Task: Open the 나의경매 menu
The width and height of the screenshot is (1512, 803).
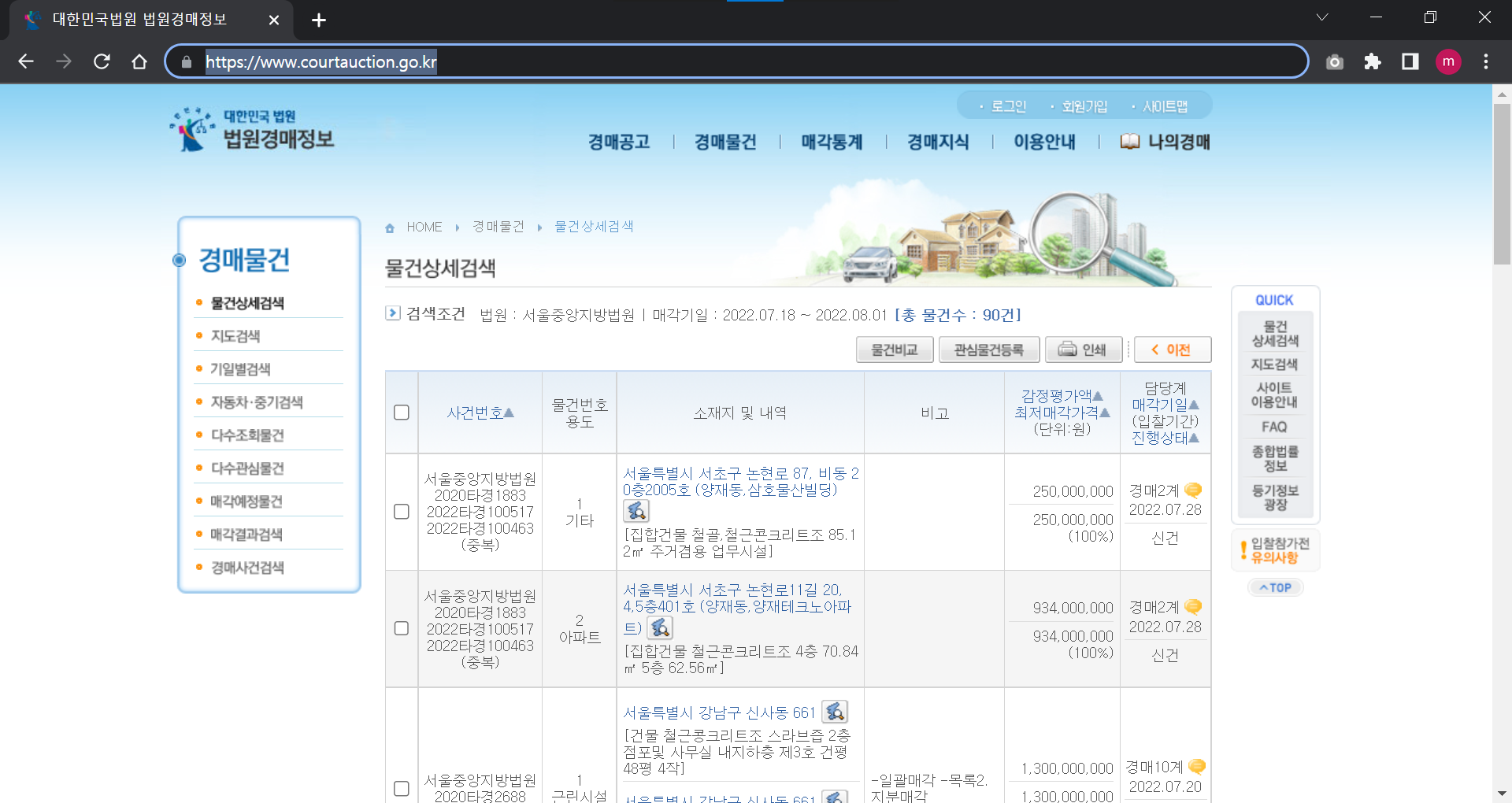Action: pyautogui.click(x=1179, y=142)
